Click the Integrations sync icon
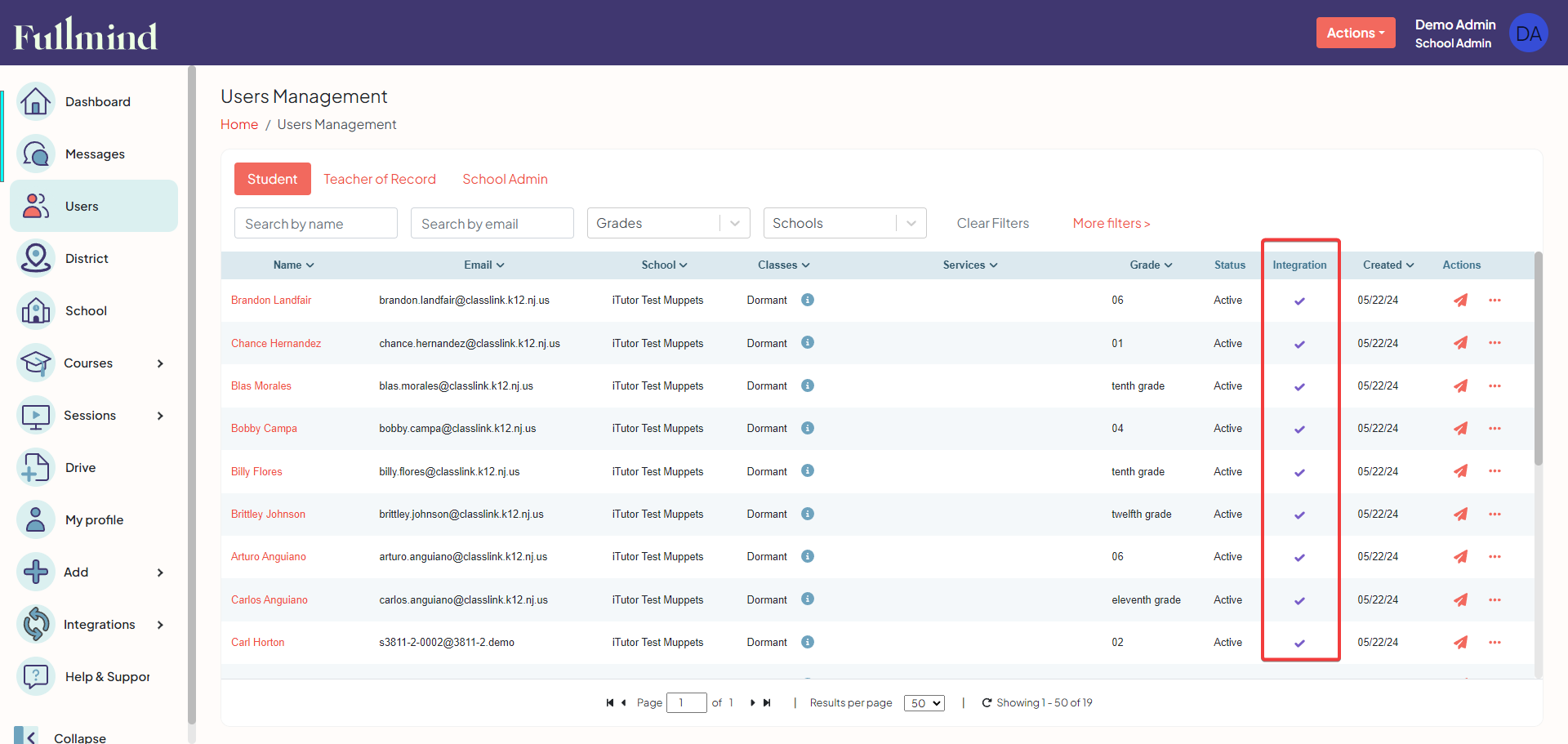The width and height of the screenshot is (1568, 744). [36, 624]
